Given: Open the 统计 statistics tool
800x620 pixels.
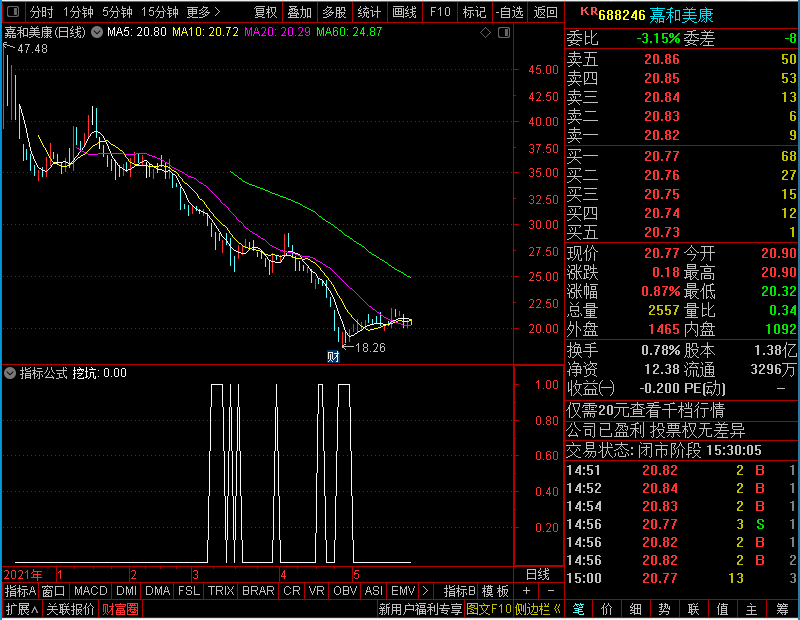Looking at the screenshot, I should [x=369, y=12].
